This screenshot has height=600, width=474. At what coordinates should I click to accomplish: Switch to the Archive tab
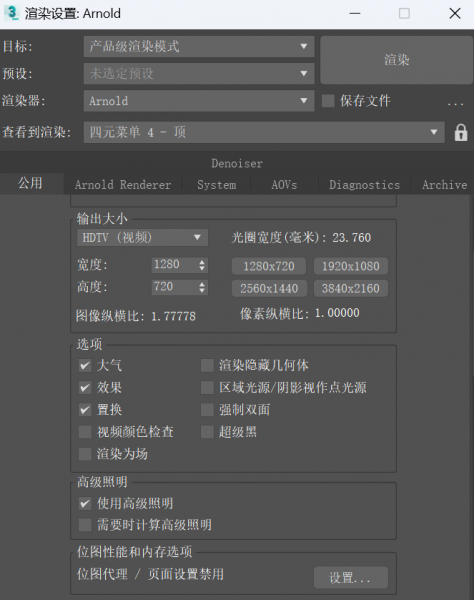pyautogui.click(x=444, y=185)
